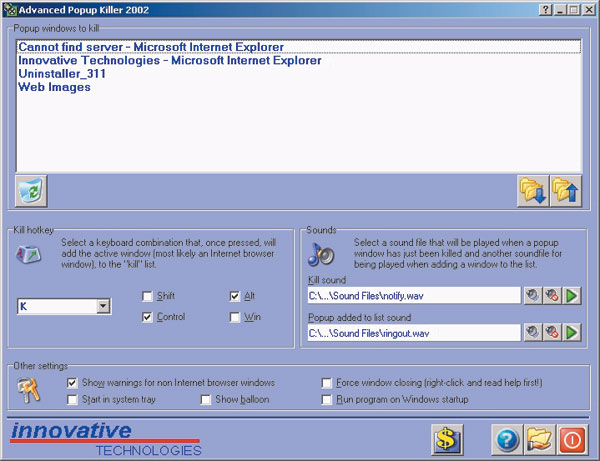Browse for the Kill sound file

click(533, 296)
